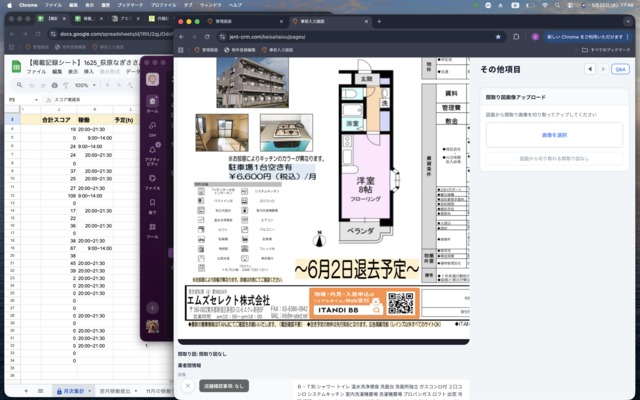
Task: Click the Google Sheets home logo
Action: (x=16, y=67)
